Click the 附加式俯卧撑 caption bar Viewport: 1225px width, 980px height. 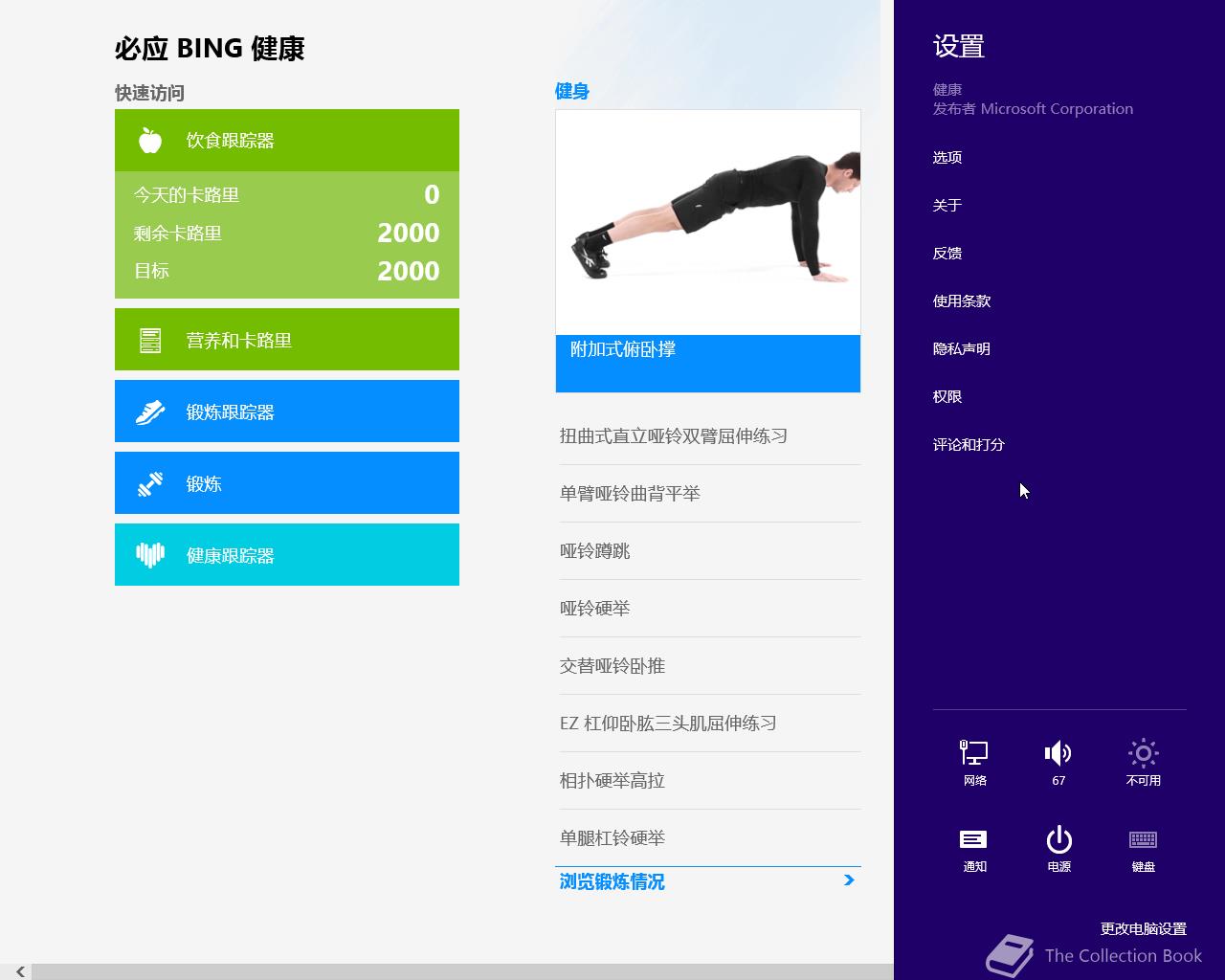pos(708,364)
